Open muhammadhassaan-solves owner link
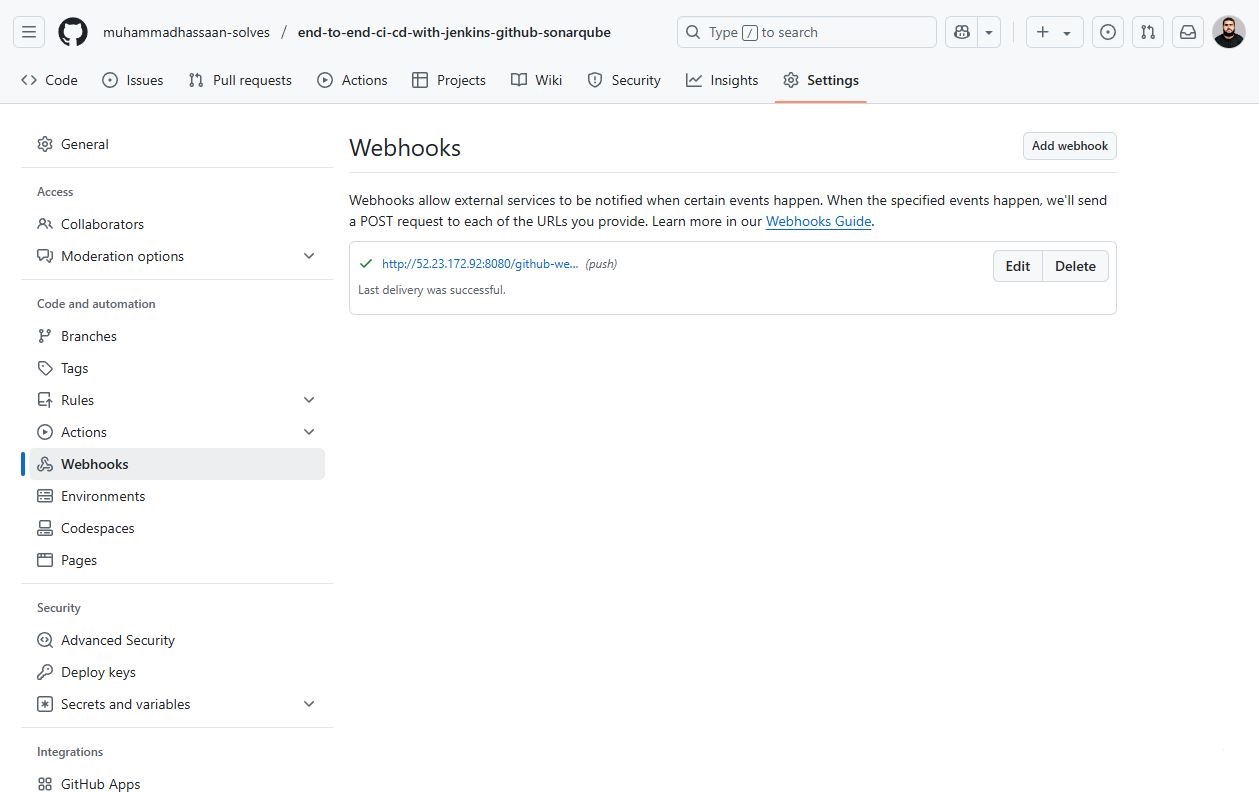This screenshot has height=792, width=1259. point(186,32)
